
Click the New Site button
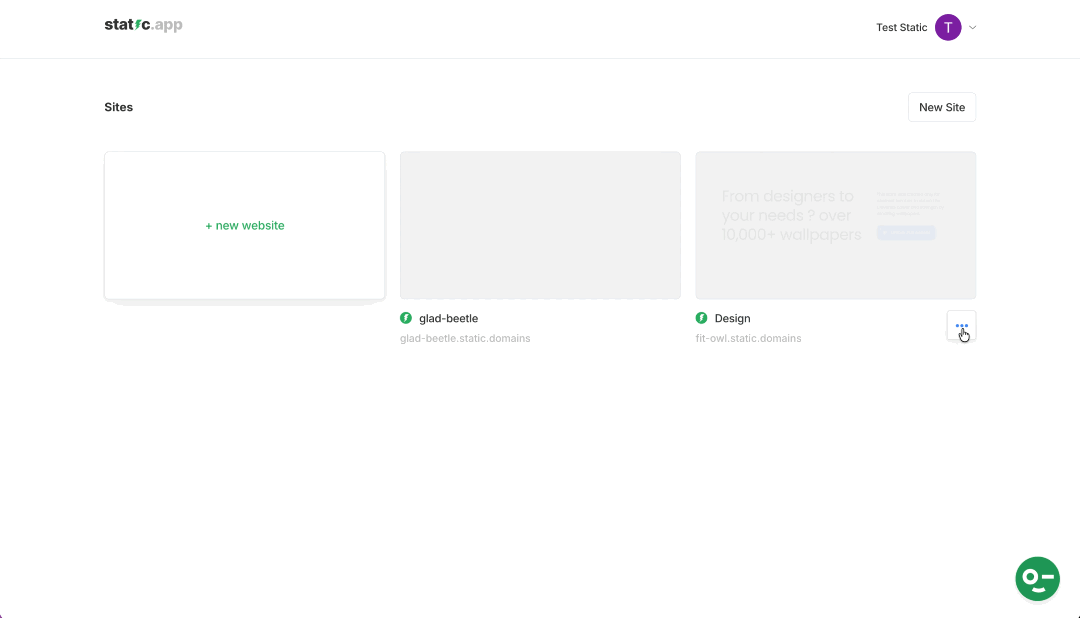click(942, 107)
